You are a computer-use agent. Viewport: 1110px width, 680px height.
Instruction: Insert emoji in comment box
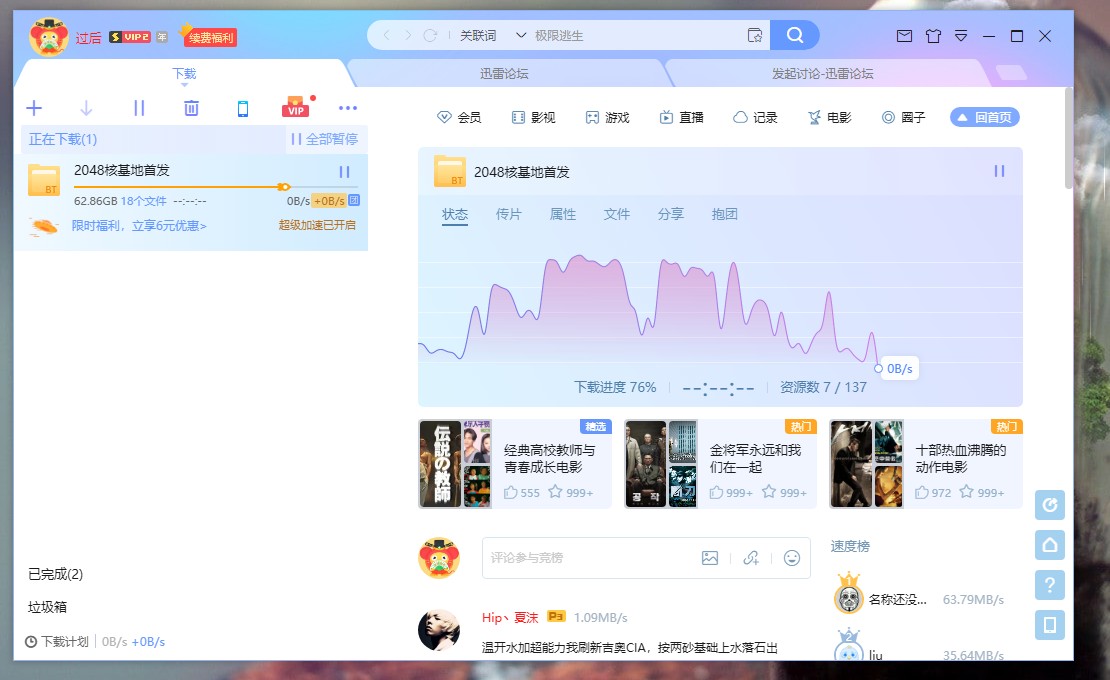(x=791, y=558)
